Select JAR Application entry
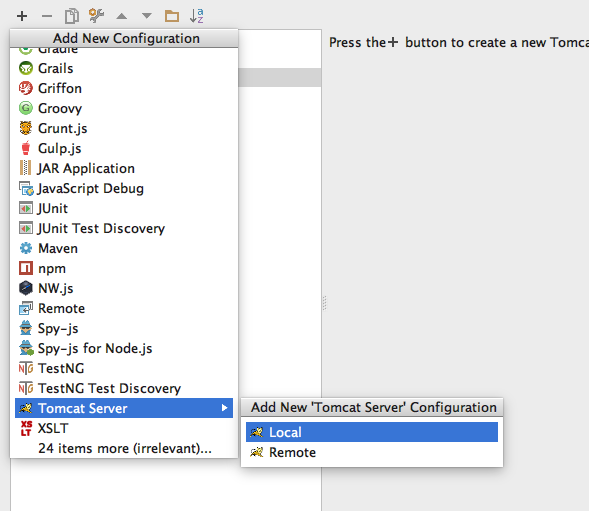 [124, 168]
